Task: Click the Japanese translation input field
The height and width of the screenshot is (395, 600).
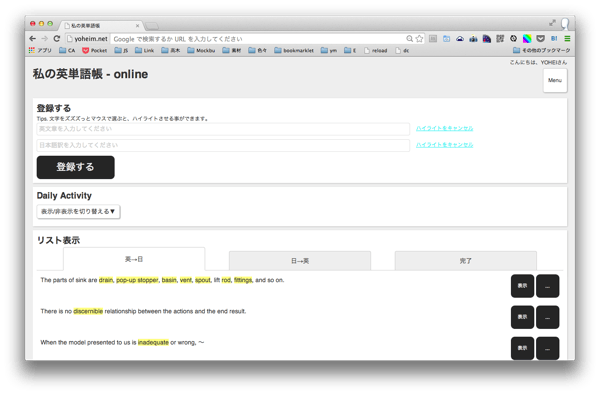Action: point(223,145)
